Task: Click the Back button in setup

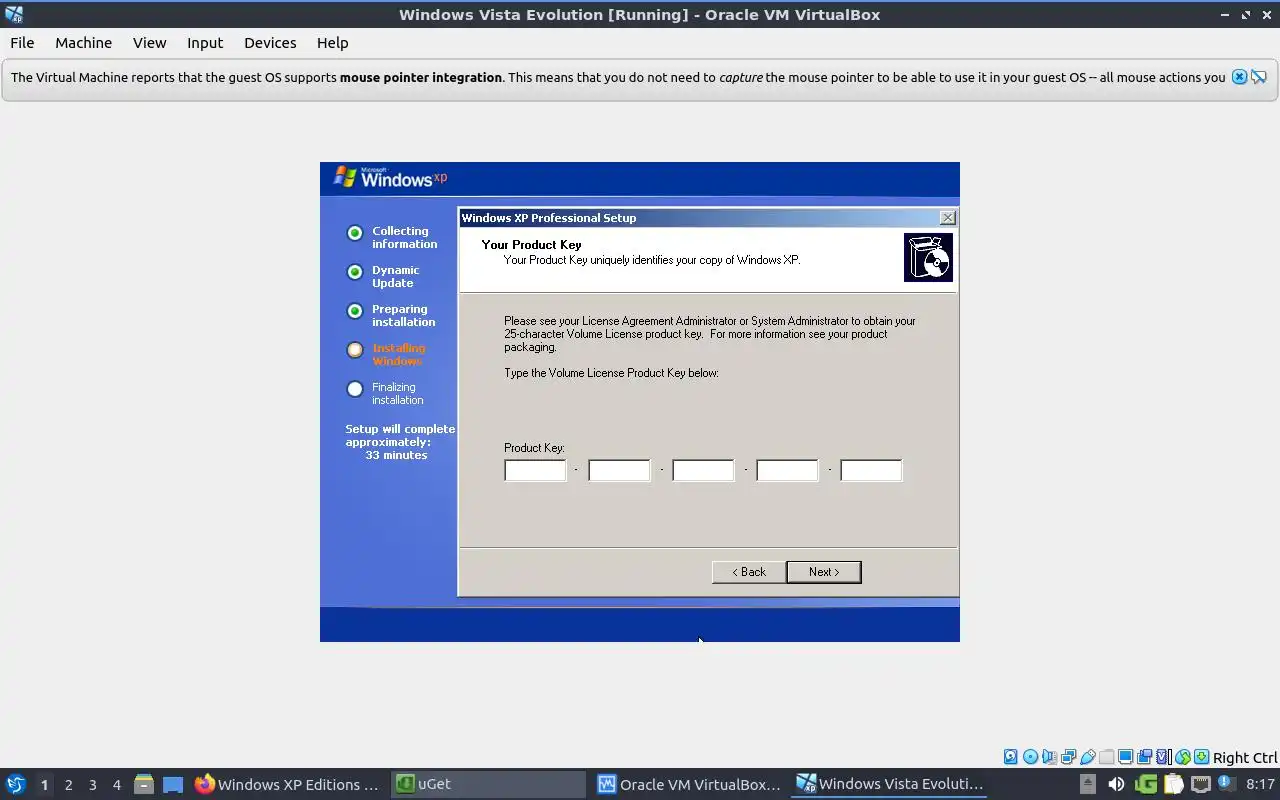Action: (x=748, y=572)
